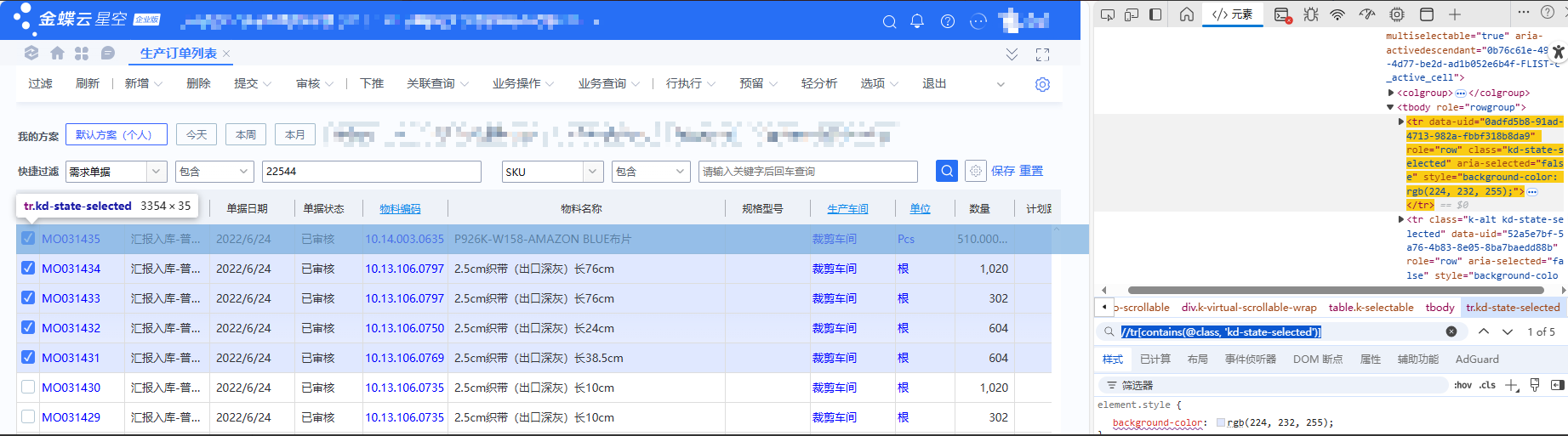The width and height of the screenshot is (1568, 436).
Task: Filter by 今天 button
Action: [197, 134]
